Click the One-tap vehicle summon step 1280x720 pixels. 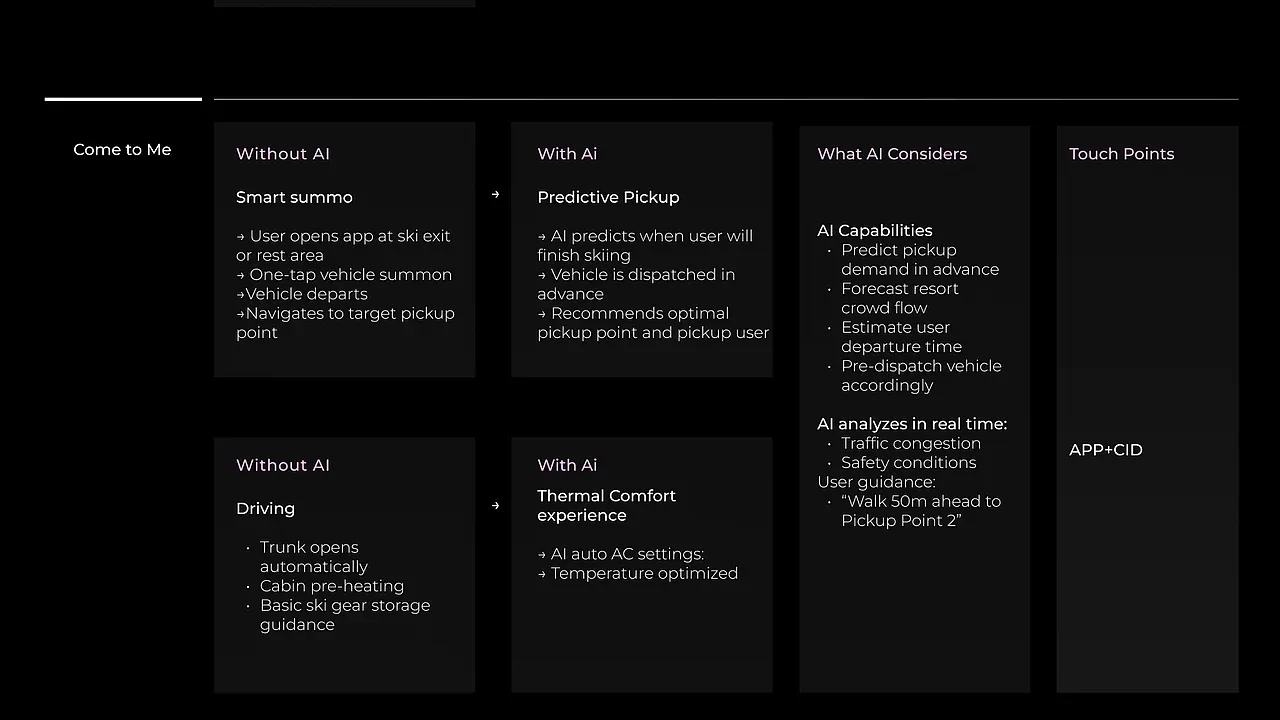(344, 275)
